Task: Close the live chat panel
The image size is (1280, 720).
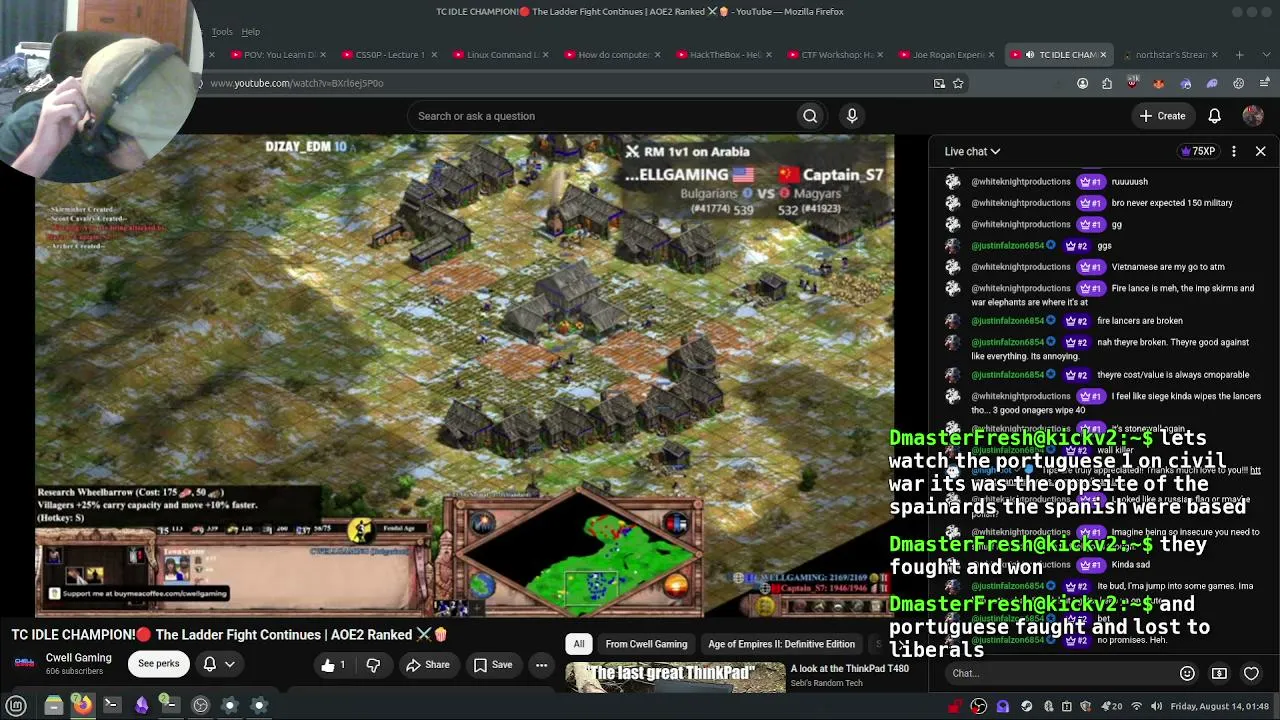Action: 1260,151
